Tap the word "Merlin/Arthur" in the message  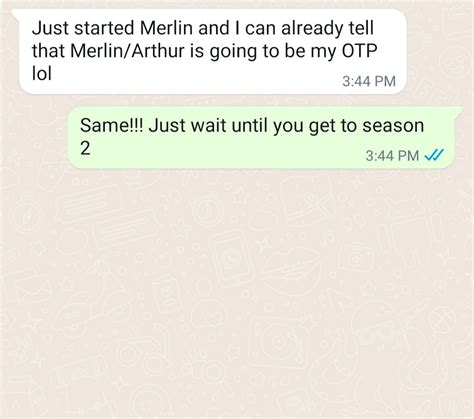click(127, 51)
